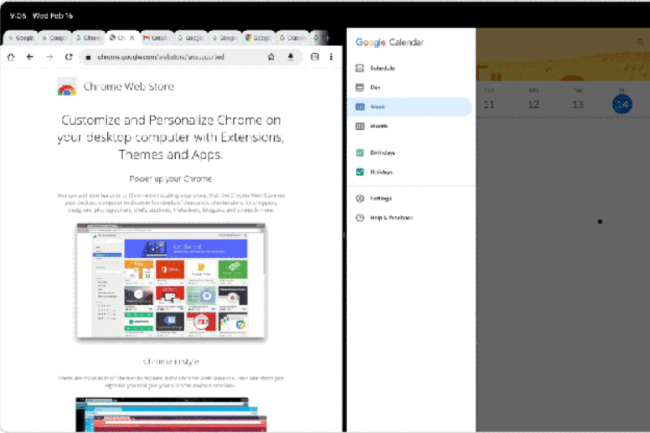Toggle Birthdays calendar checkbox
The width and height of the screenshot is (650, 433).
pos(360,153)
